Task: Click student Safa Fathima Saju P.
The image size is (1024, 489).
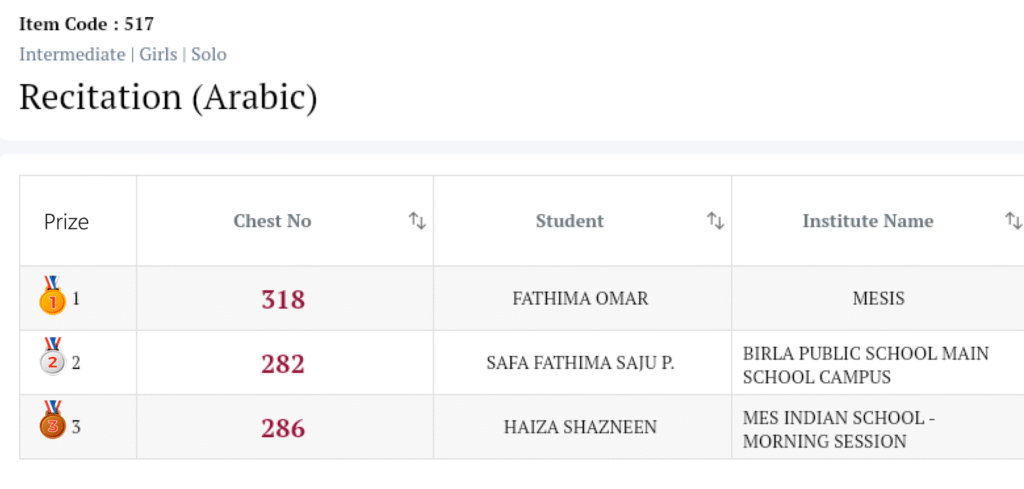Action: point(580,363)
